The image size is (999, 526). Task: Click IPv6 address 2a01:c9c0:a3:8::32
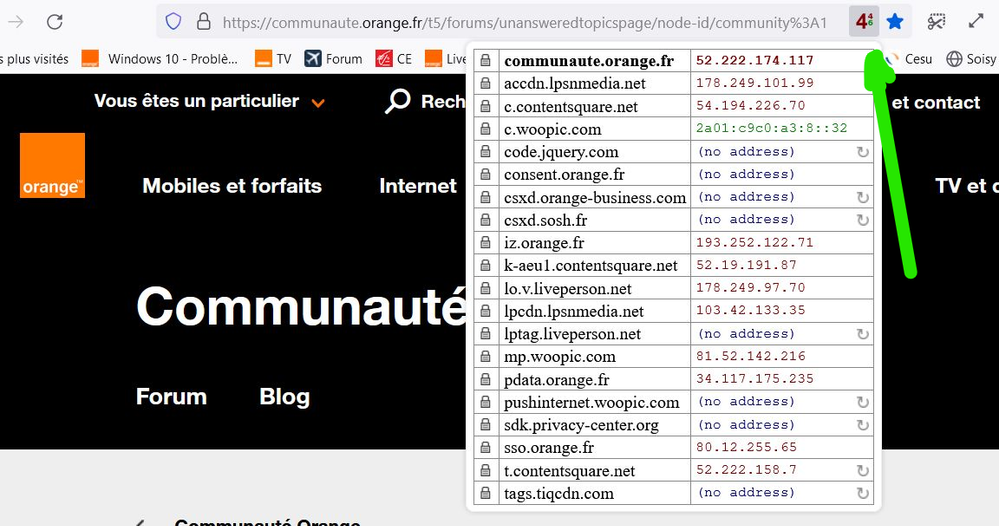click(x=772, y=128)
